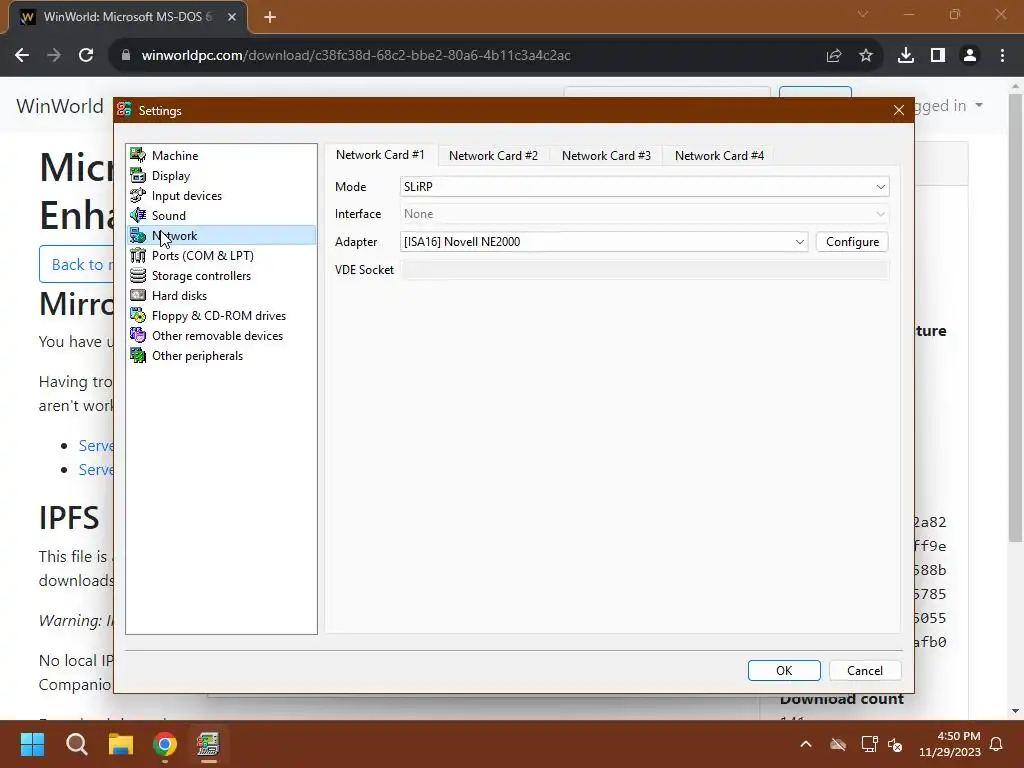Click the Configure adapter button
The image size is (1024, 768).
point(852,242)
